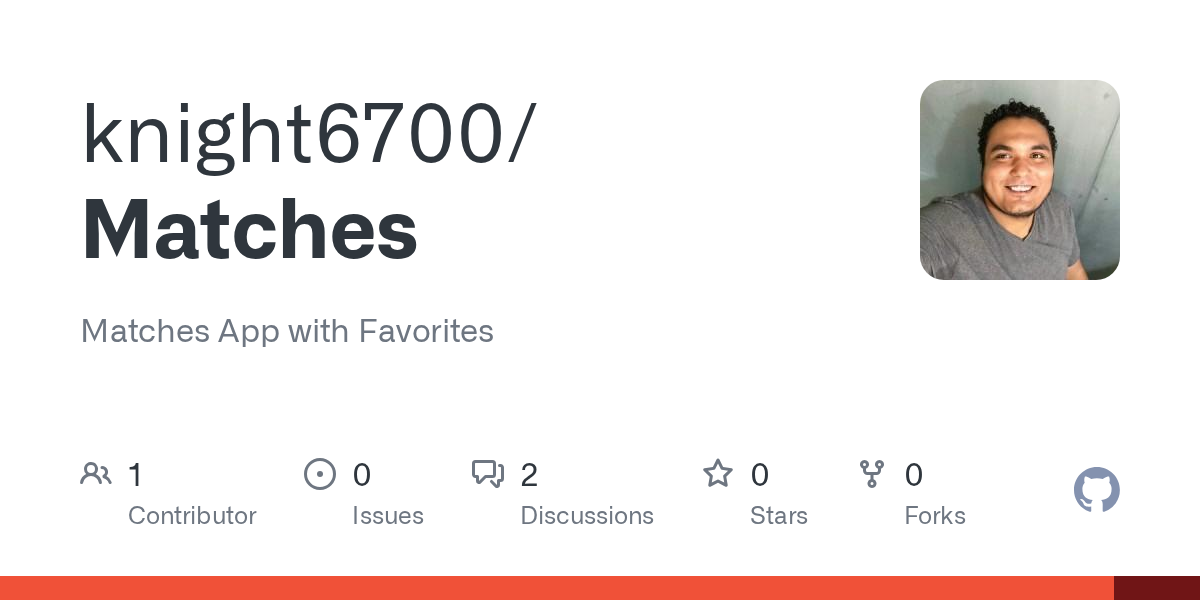Click the discussions count 2
Image resolution: width=1200 pixels, height=600 pixels.
(529, 475)
